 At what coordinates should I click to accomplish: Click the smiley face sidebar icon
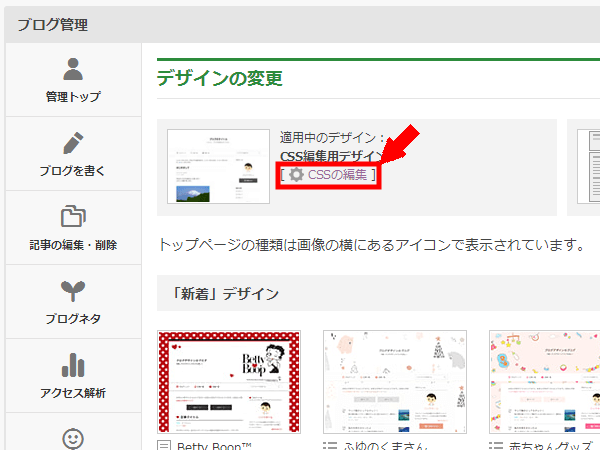[x=73, y=439]
